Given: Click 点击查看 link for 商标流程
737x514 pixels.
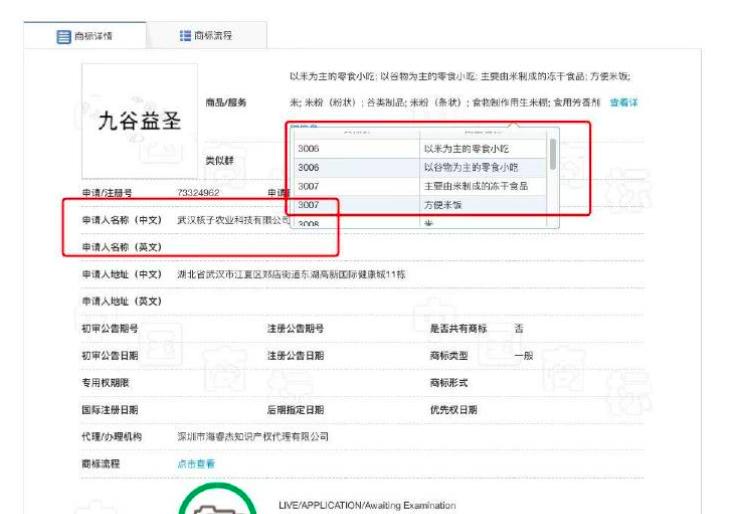Looking at the screenshot, I should pos(195,463).
